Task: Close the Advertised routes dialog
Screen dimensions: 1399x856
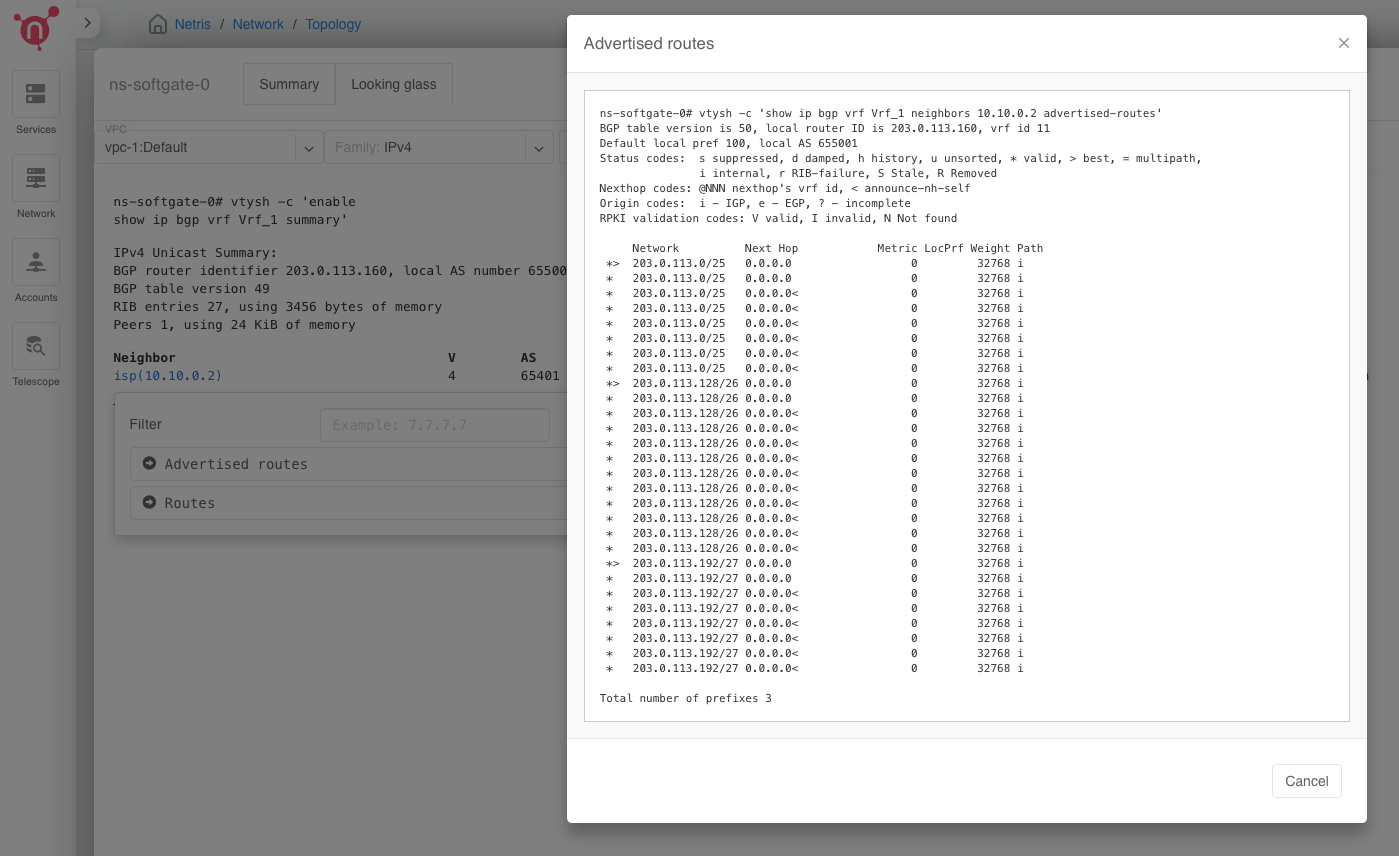Action: click(x=1343, y=43)
